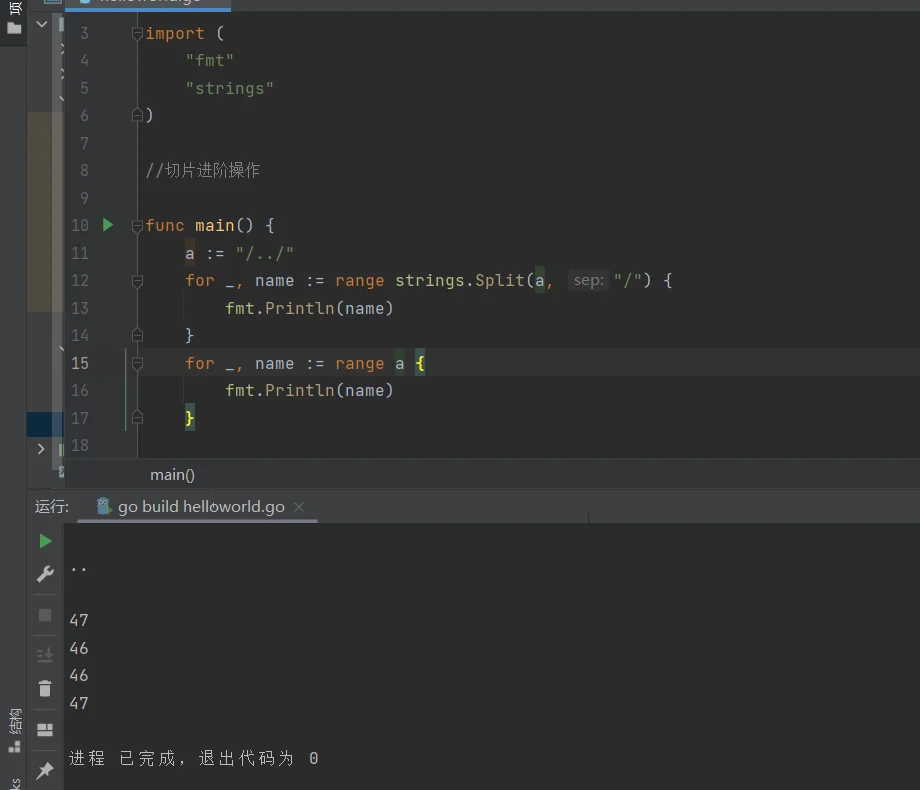Click the "/../" string literal on line 11

[x=264, y=254]
